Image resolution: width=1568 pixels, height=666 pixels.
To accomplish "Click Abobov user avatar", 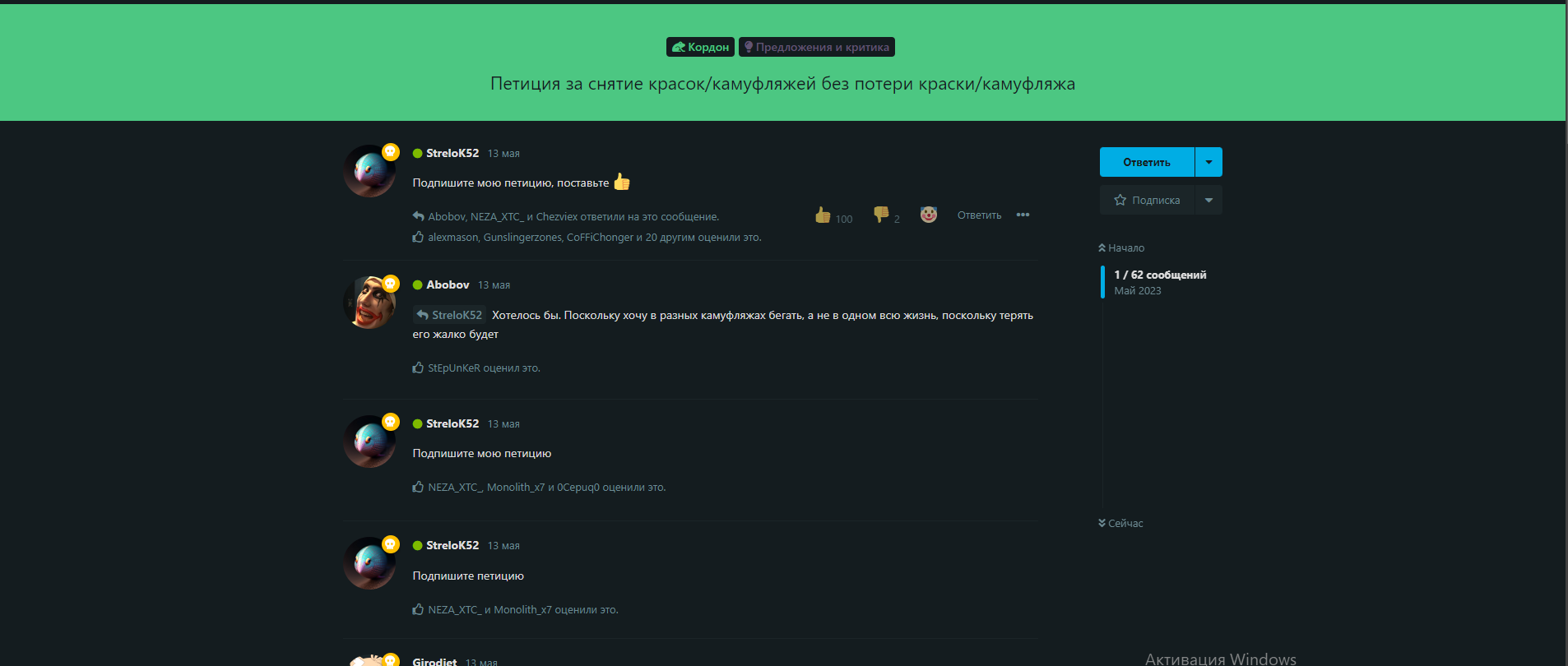I will (x=369, y=303).
